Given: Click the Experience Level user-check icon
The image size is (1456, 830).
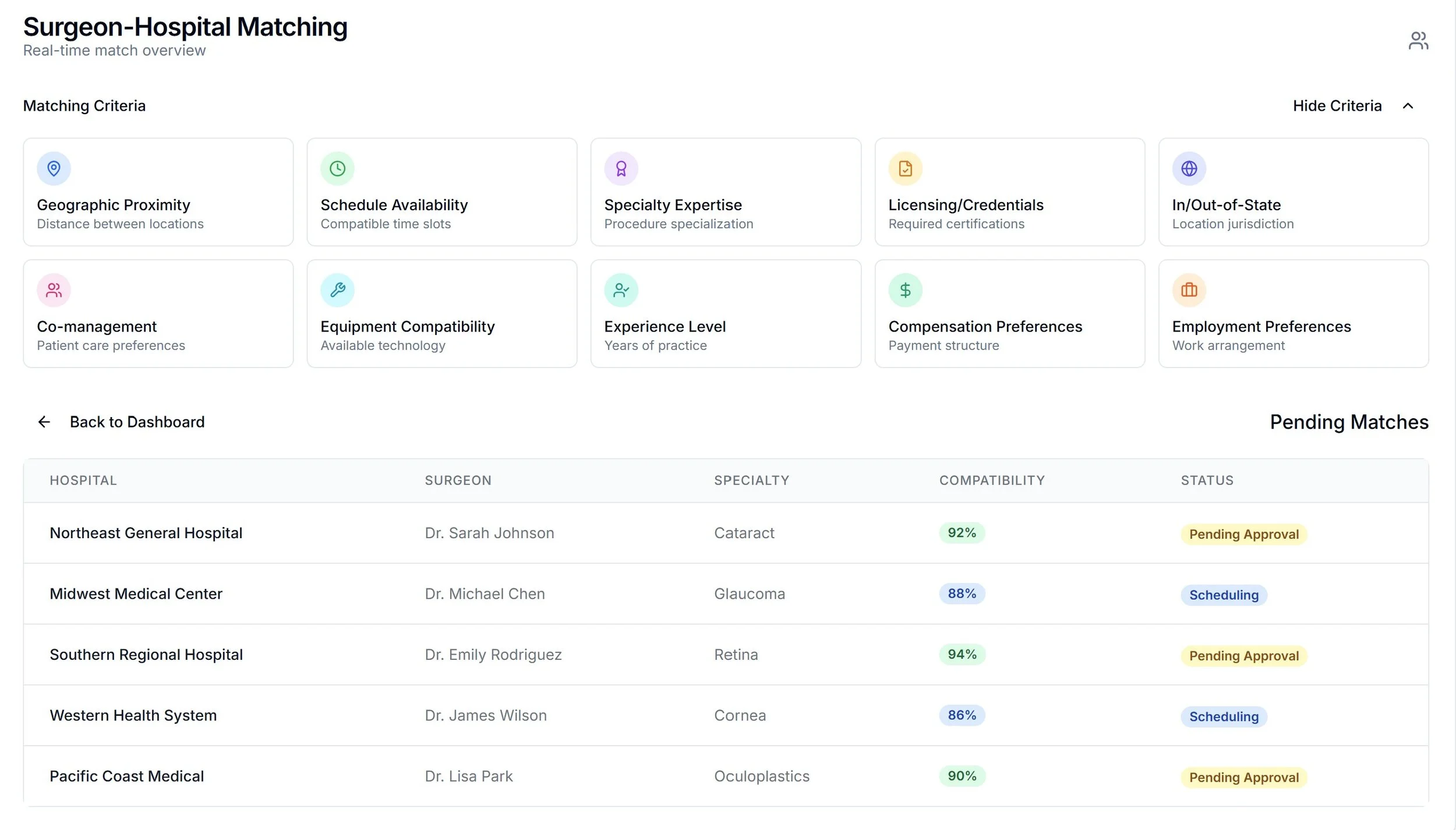Looking at the screenshot, I should tap(621, 290).
